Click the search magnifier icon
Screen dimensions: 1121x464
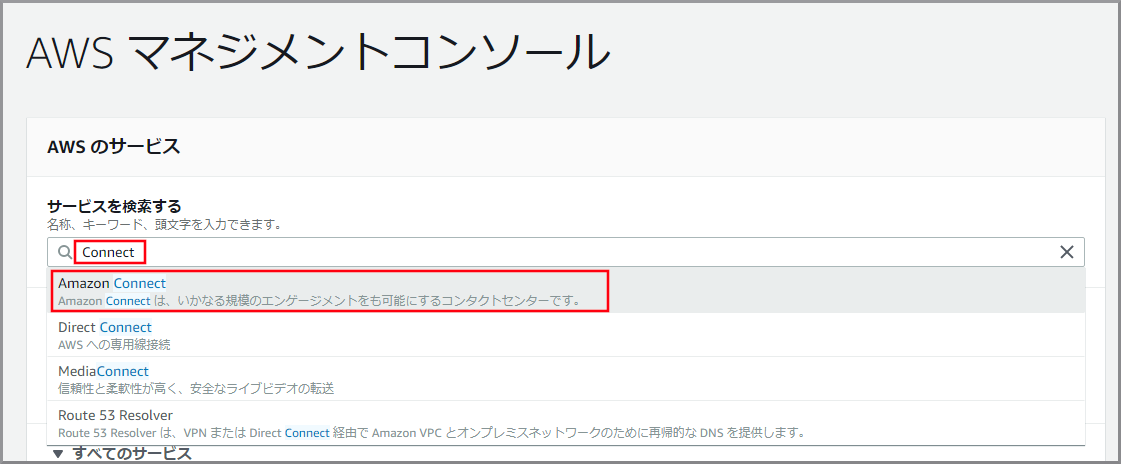65,252
